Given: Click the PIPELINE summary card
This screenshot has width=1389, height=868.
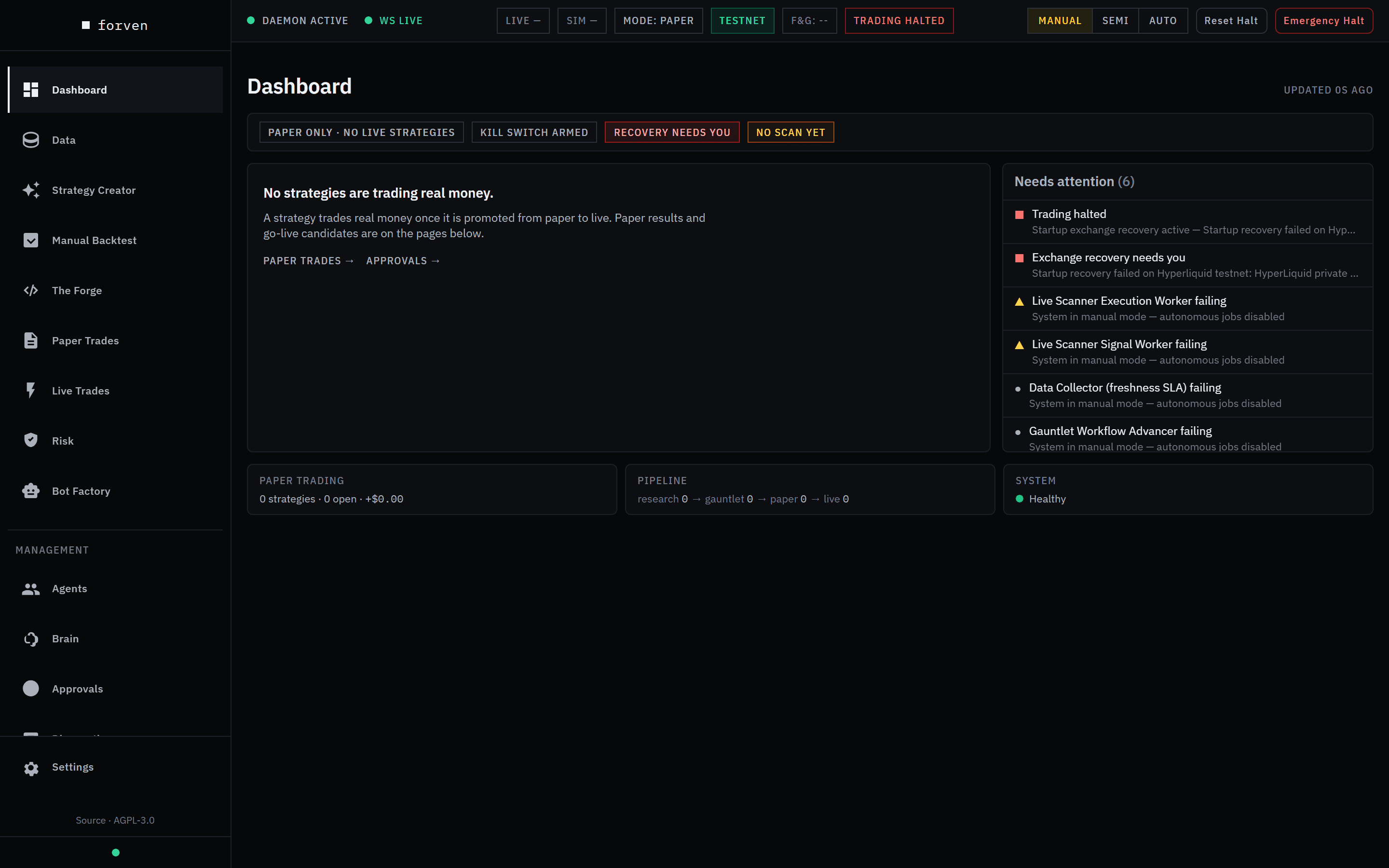Looking at the screenshot, I should [810, 489].
